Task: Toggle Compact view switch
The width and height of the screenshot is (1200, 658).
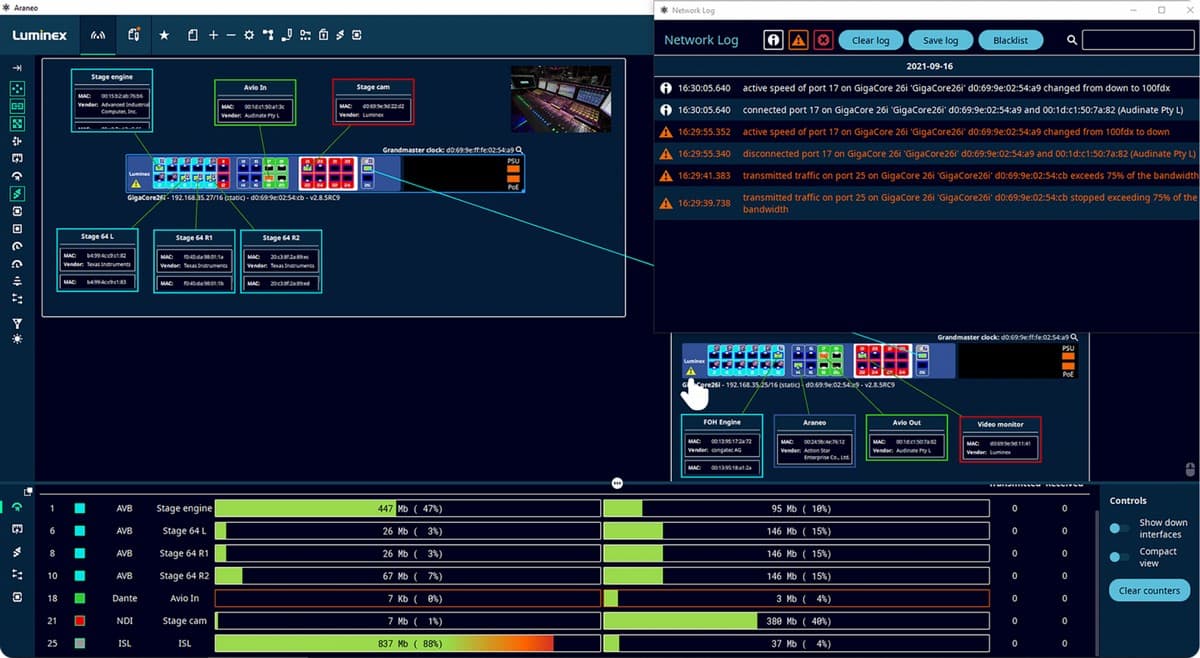Action: (x=1119, y=557)
